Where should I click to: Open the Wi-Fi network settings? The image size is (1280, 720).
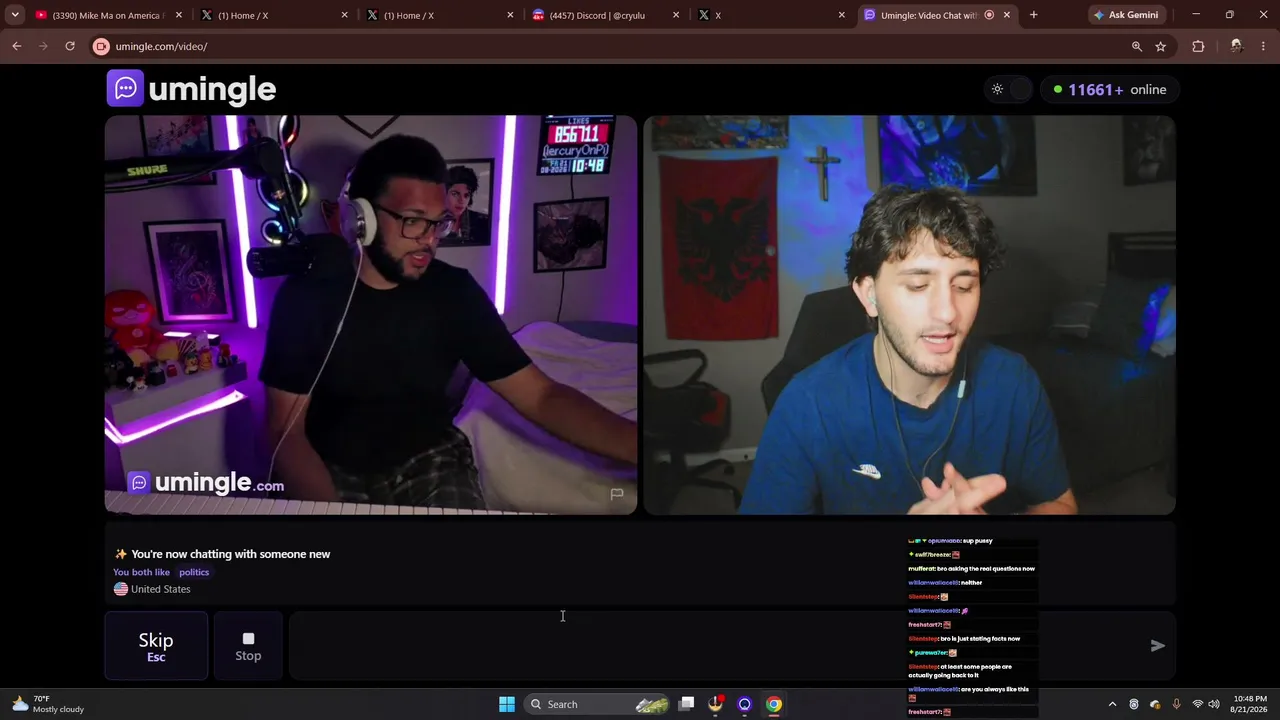tap(1197, 704)
